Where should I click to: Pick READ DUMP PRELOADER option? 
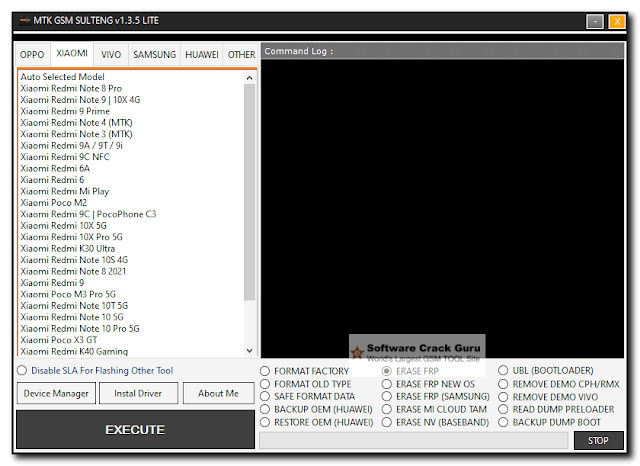[x=556, y=409]
